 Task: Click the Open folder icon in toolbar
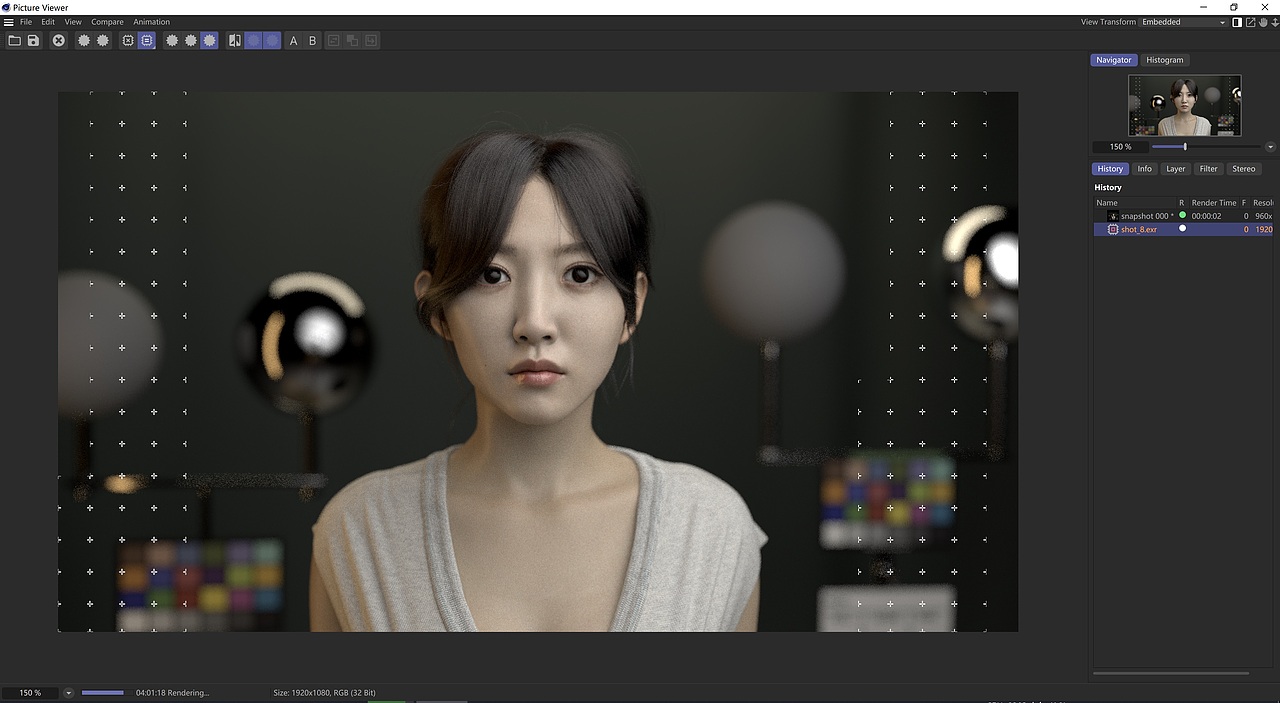(x=14, y=41)
